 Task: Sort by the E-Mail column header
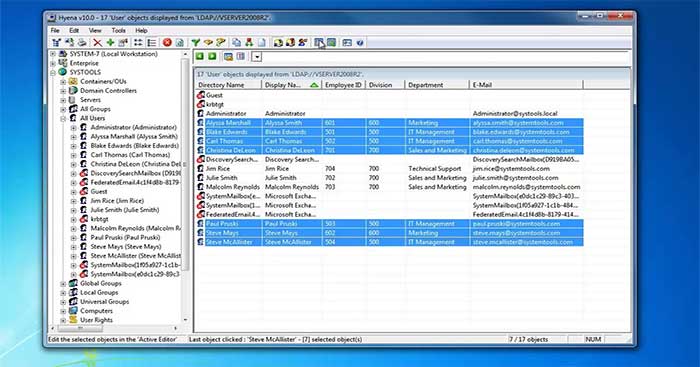tap(526, 85)
